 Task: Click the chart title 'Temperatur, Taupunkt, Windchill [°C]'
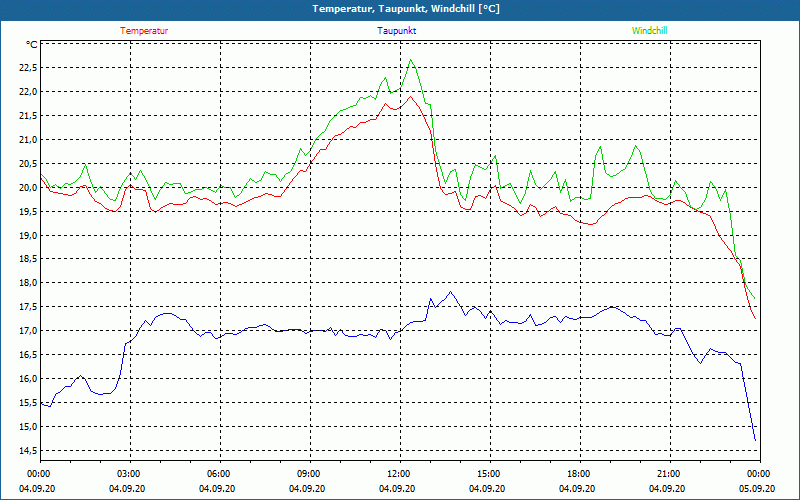click(406, 9)
